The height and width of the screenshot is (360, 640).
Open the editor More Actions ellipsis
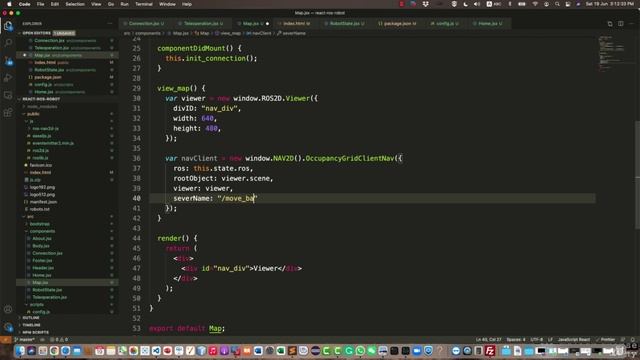(631, 24)
